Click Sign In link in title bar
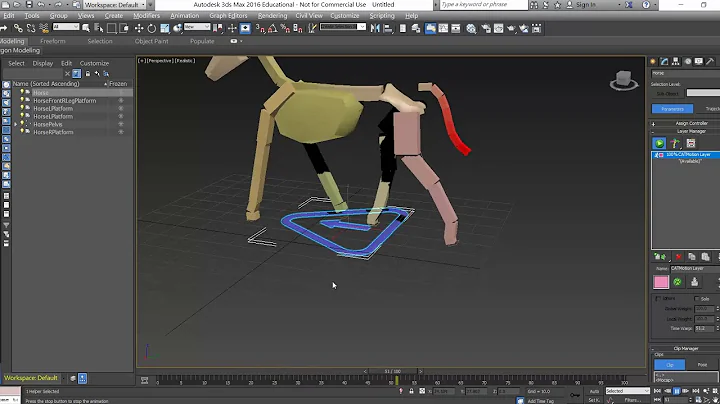Viewport: 720px width, 404px height. coord(585,5)
